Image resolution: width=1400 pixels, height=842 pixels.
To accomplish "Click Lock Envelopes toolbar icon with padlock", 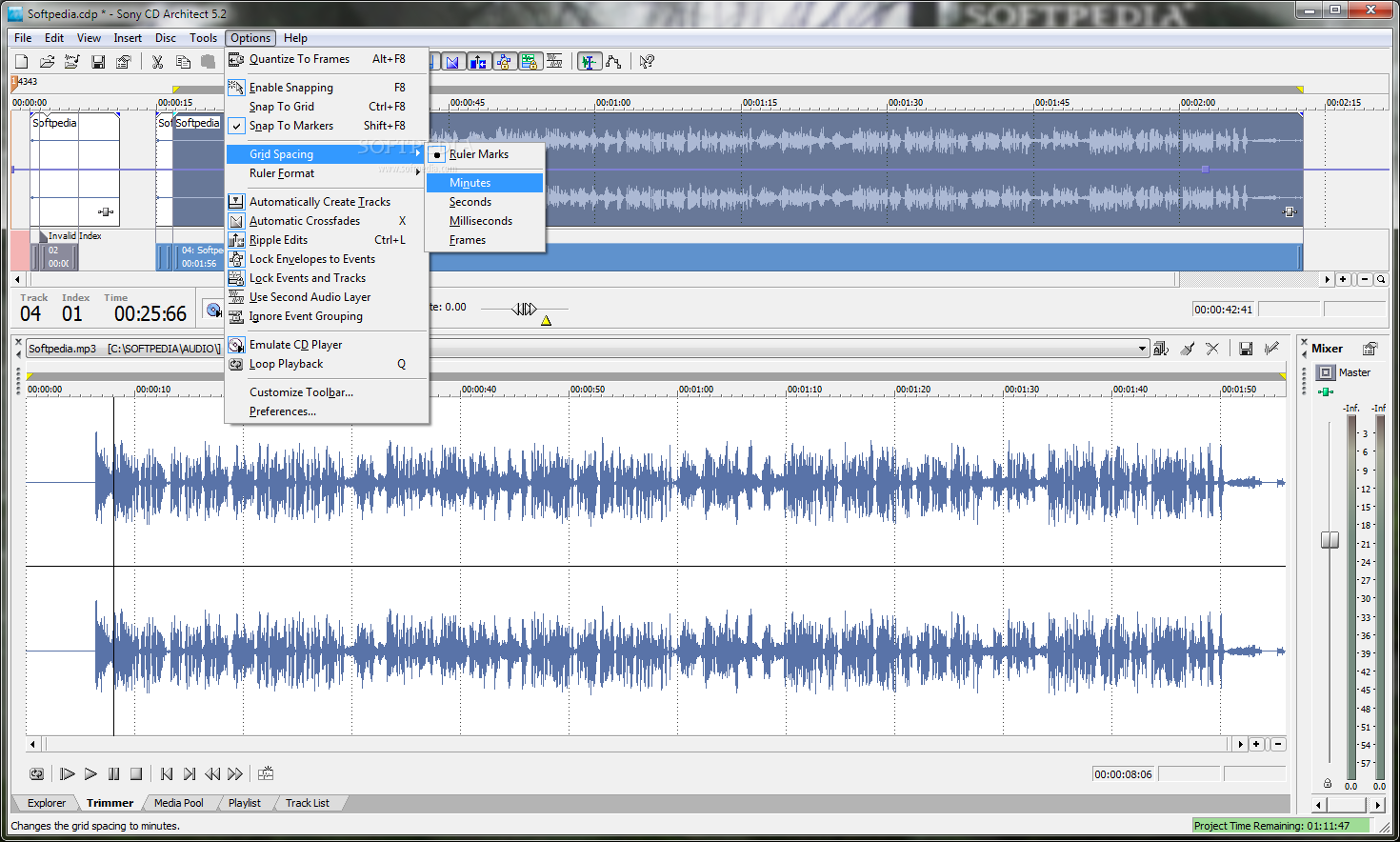I will point(503,62).
